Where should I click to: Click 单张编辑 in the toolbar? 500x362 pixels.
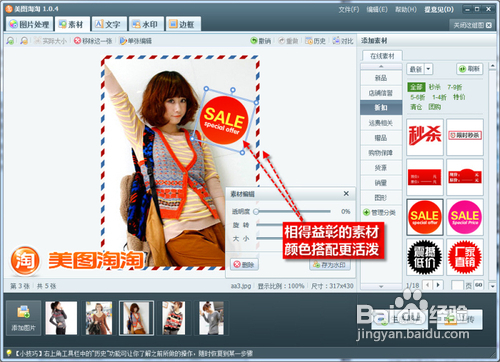[136, 41]
